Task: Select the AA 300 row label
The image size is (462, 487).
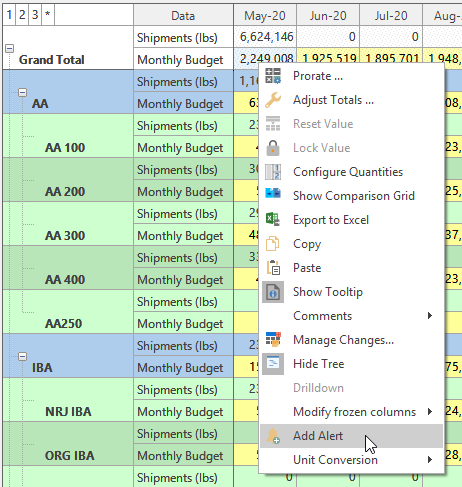Action: [x=65, y=236]
